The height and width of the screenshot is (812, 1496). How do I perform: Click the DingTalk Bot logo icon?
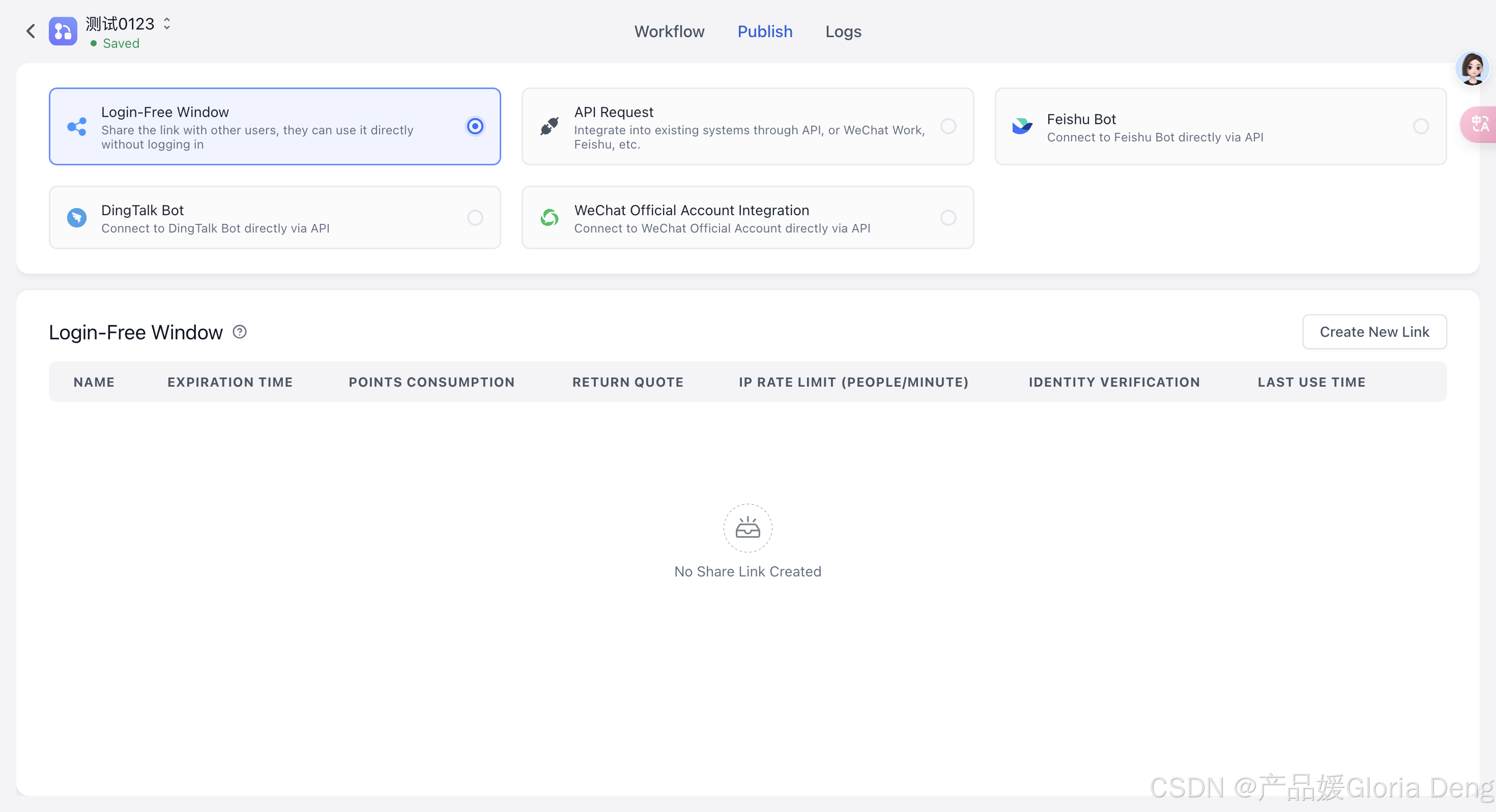click(x=77, y=218)
